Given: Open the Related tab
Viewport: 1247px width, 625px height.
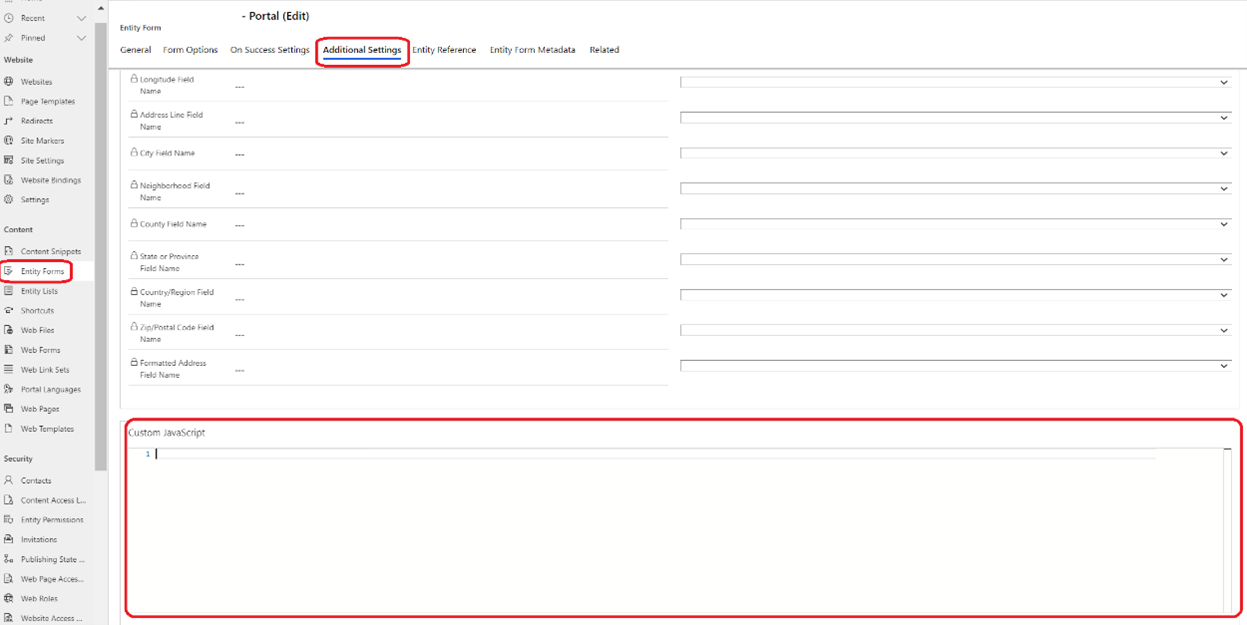Looking at the screenshot, I should point(604,50).
